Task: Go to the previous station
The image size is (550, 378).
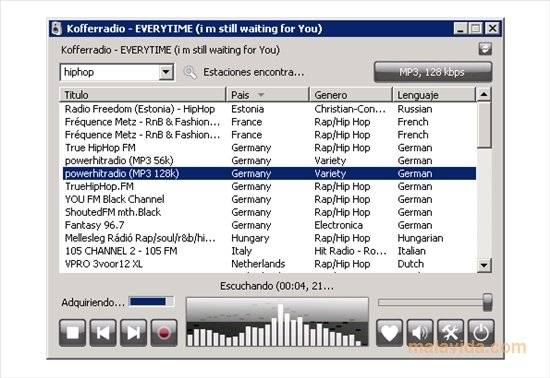Action: (103, 332)
